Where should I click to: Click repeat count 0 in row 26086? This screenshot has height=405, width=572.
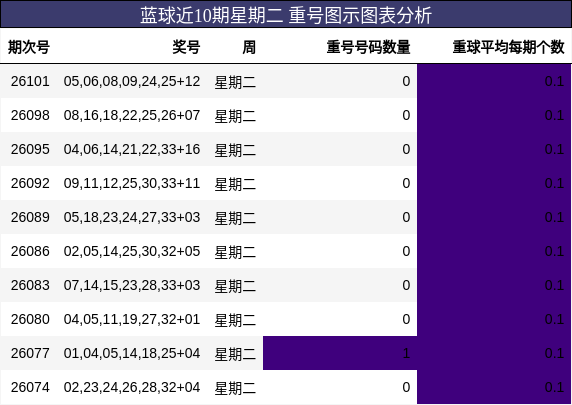tap(406, 251)
